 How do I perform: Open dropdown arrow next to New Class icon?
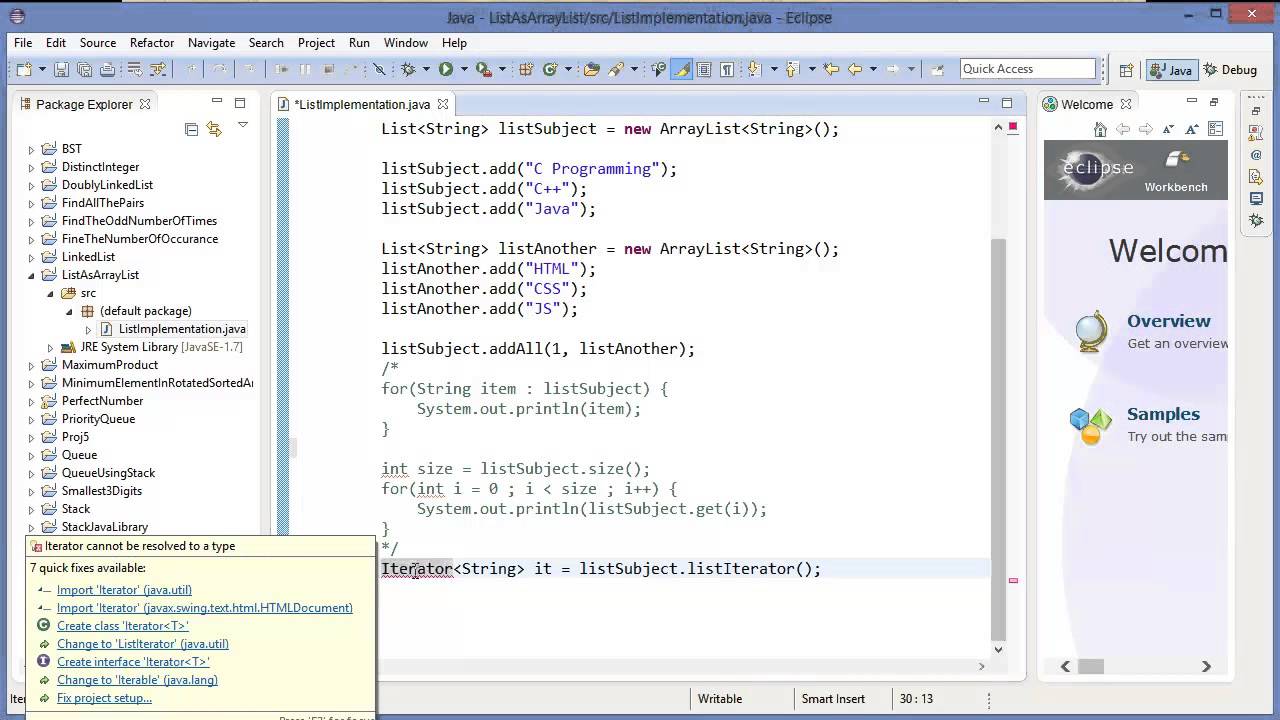(568, 69)
